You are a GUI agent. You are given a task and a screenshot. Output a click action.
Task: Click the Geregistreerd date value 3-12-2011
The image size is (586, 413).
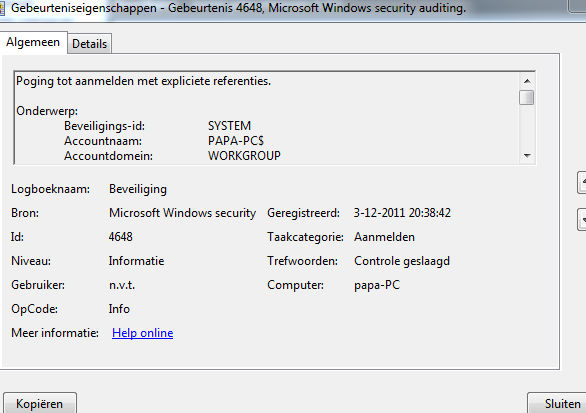tap(379, 213)
